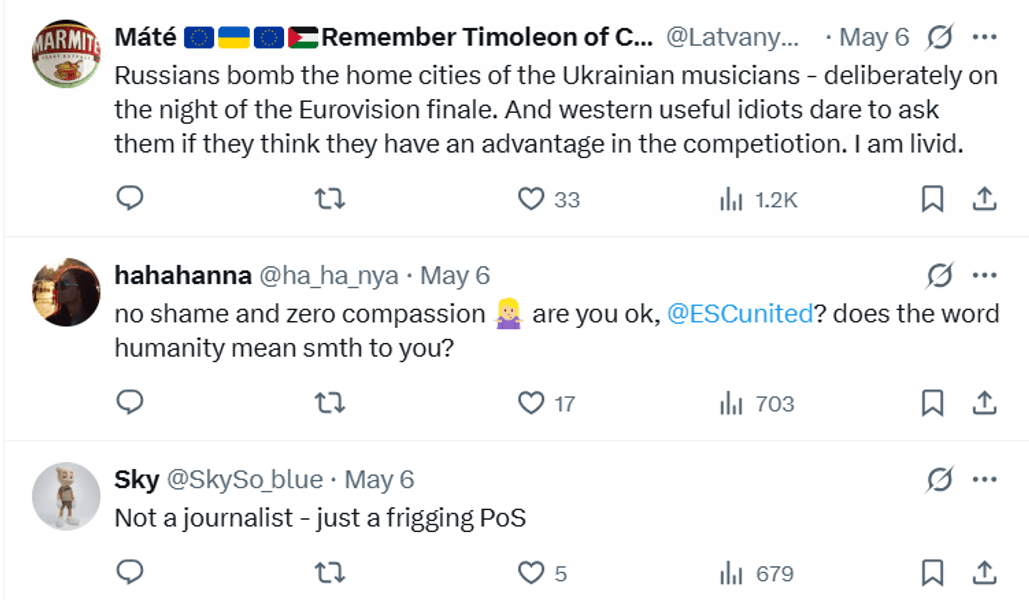This screenshot has width=1029, height=600.
Task: Bookmark hahahanna's tweet
Action: click(x=932, y=403)
